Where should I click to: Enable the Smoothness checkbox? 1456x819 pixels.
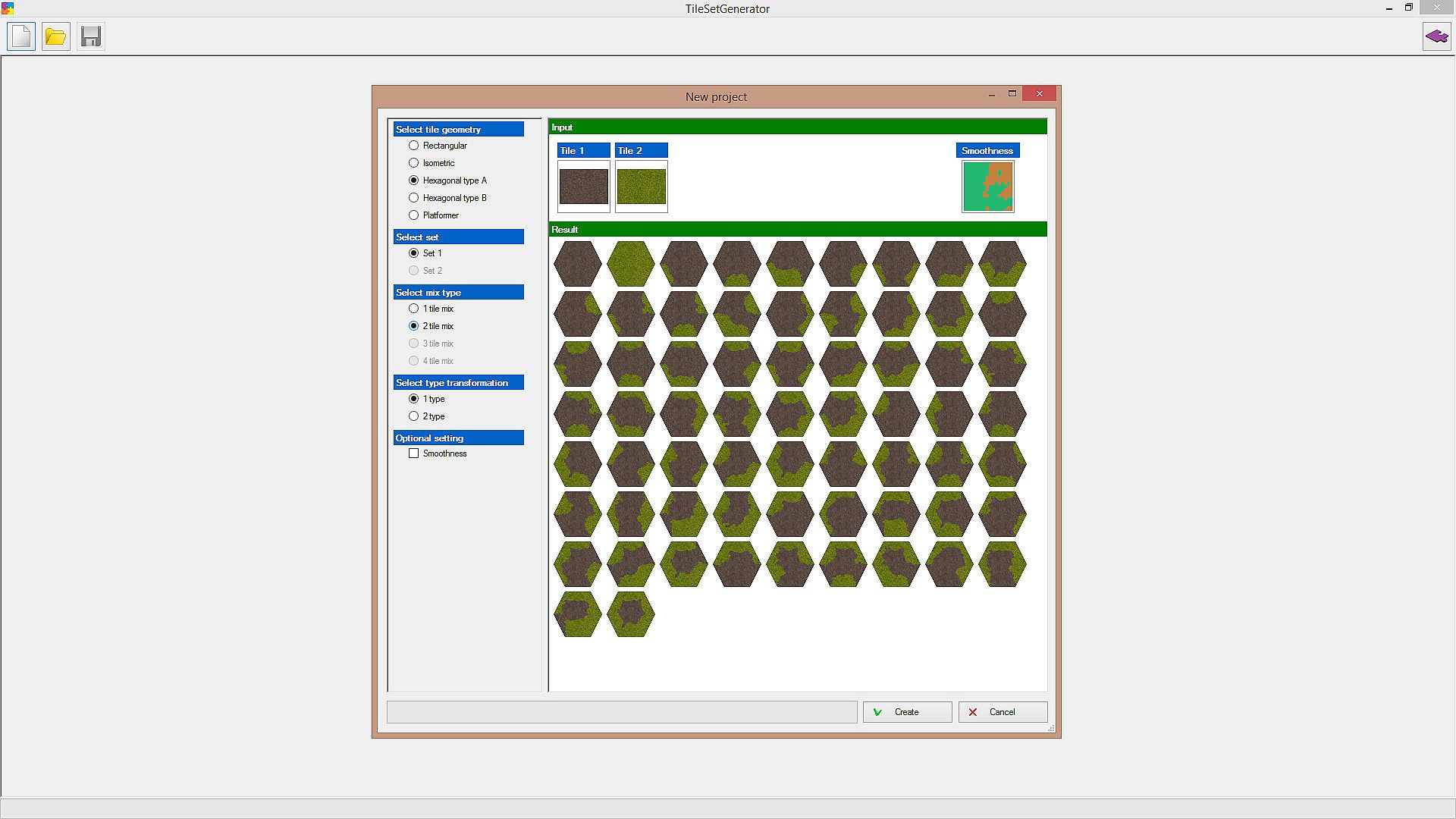pyautogui.click(x=414, y=453)
